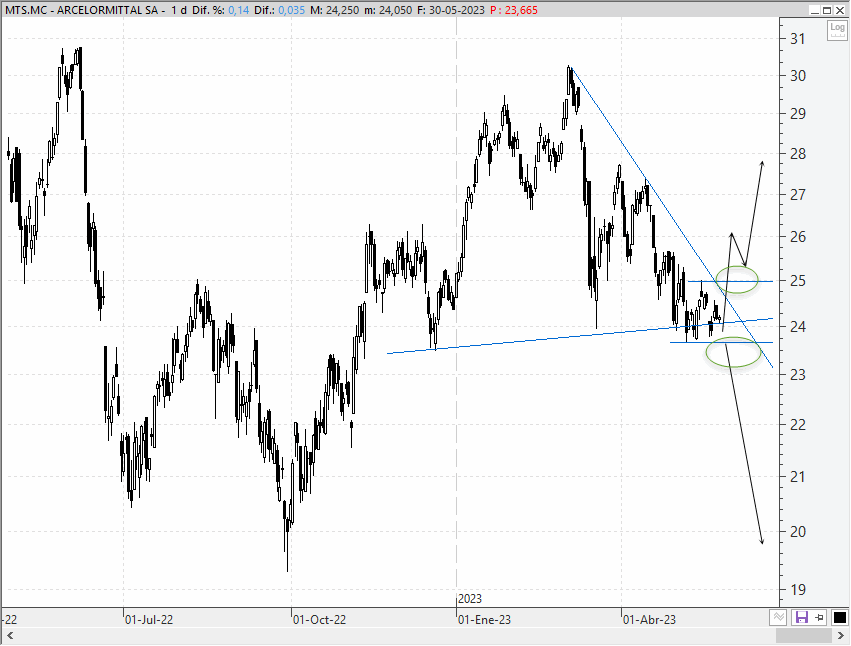This screenshot has width=851, height=646.
Task: Click the pin icon beside save
Action: point(819,617)
